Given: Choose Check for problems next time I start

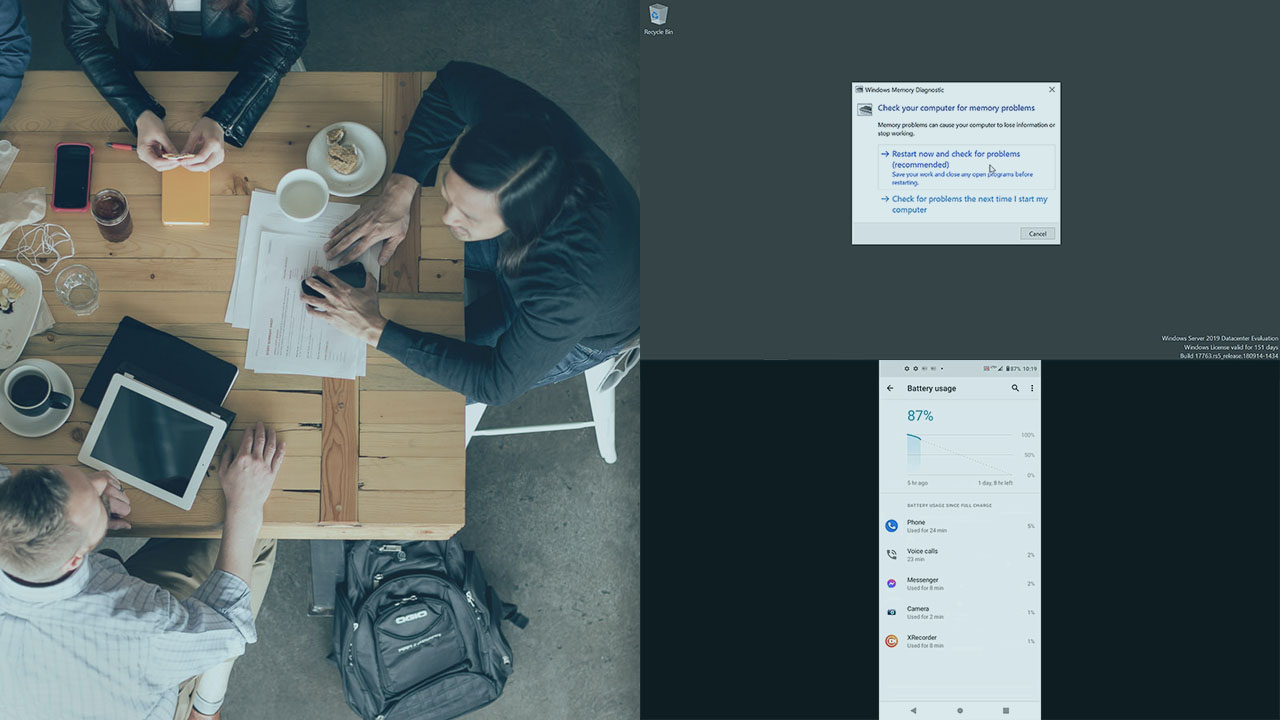Looking at the screenshot, I should [968, 204].
